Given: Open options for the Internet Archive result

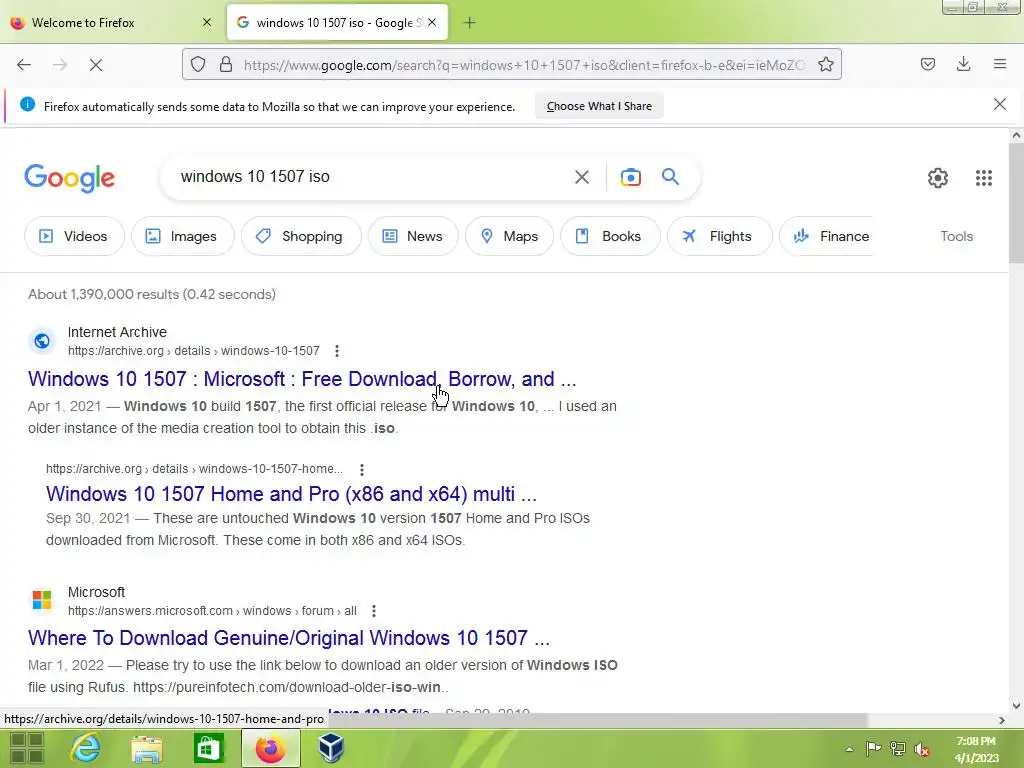Looking at the screenshot, I should (337, 351).
